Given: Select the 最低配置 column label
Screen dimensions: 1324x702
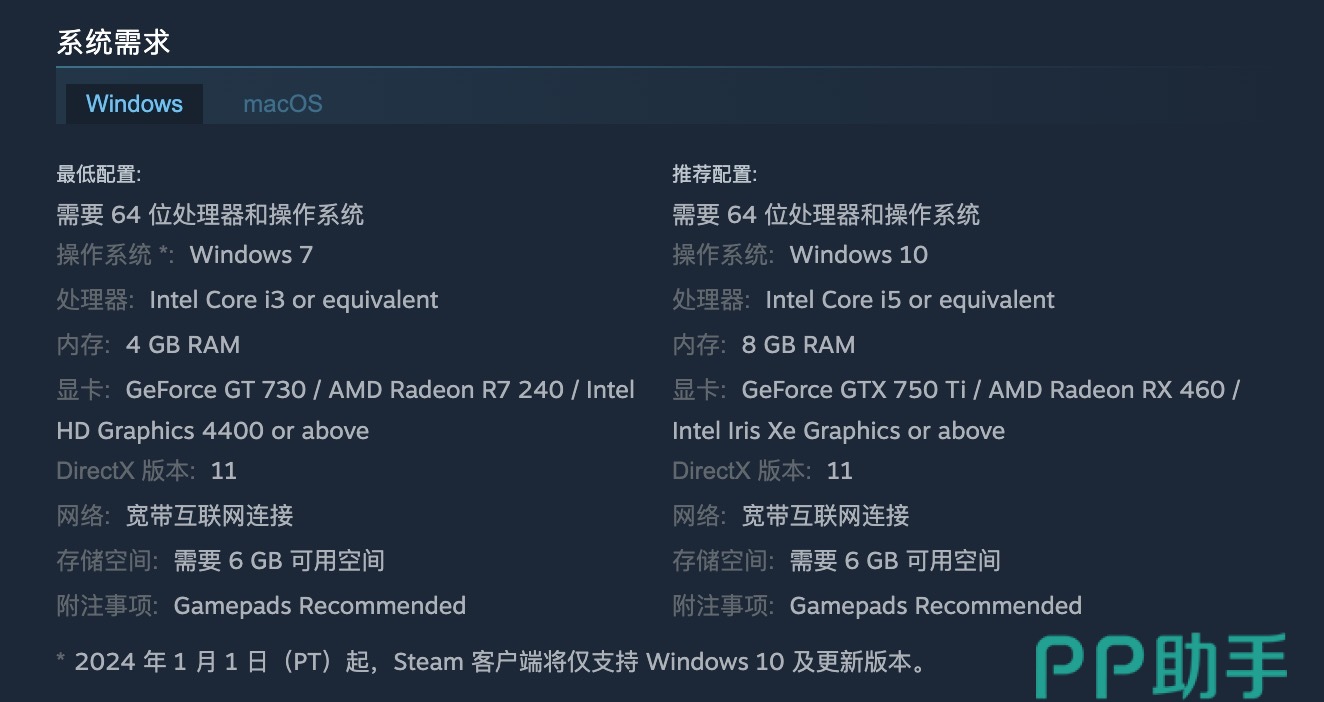Looking at the screenshot, I should [98, 175].
